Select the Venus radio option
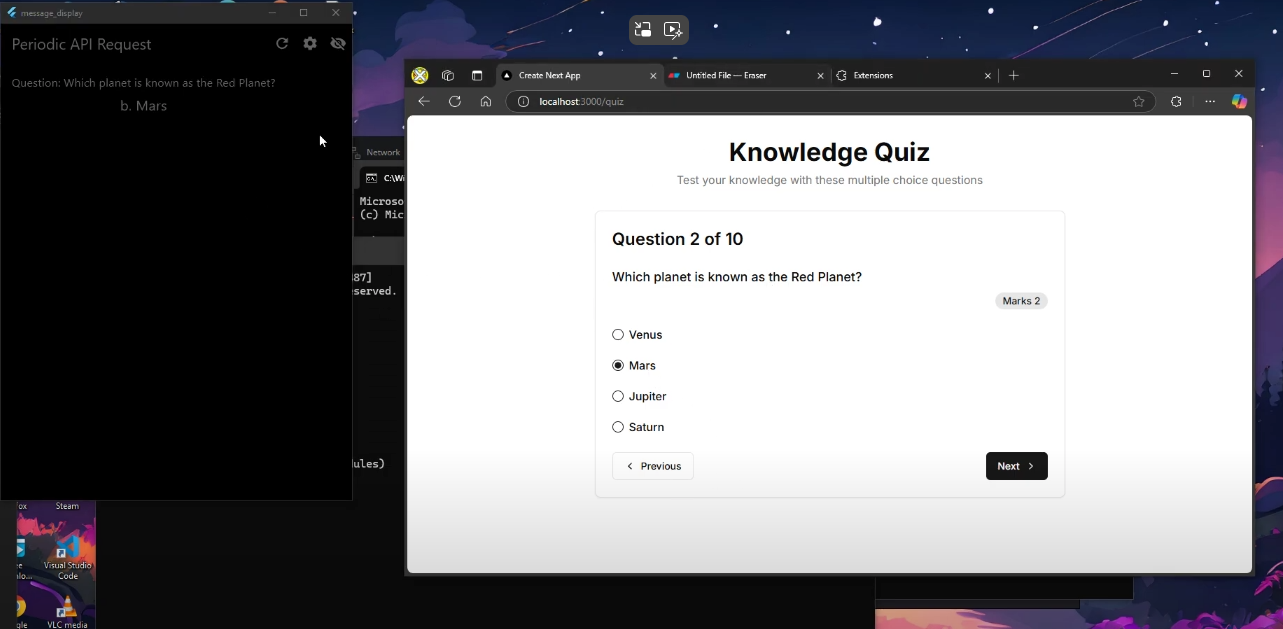Image resolution: width=1283 pixels, height=629 pixels. click(x=618, y=335)
